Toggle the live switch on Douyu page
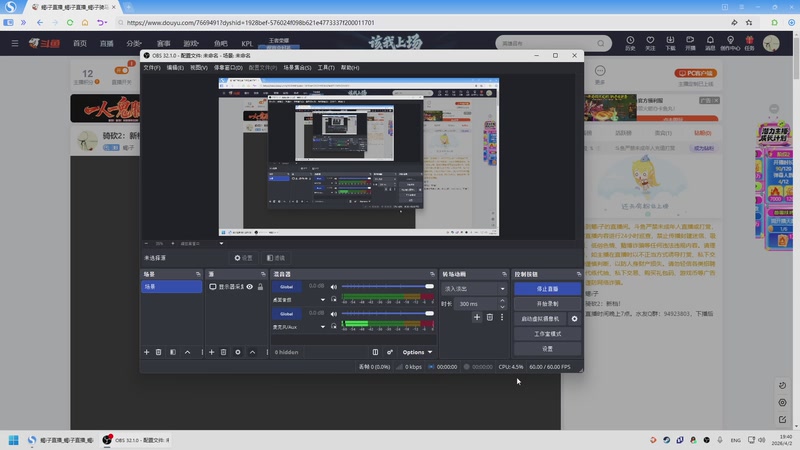Image resolution: width=800 pixels, height=450 pixels. click(x=121, y=70)
